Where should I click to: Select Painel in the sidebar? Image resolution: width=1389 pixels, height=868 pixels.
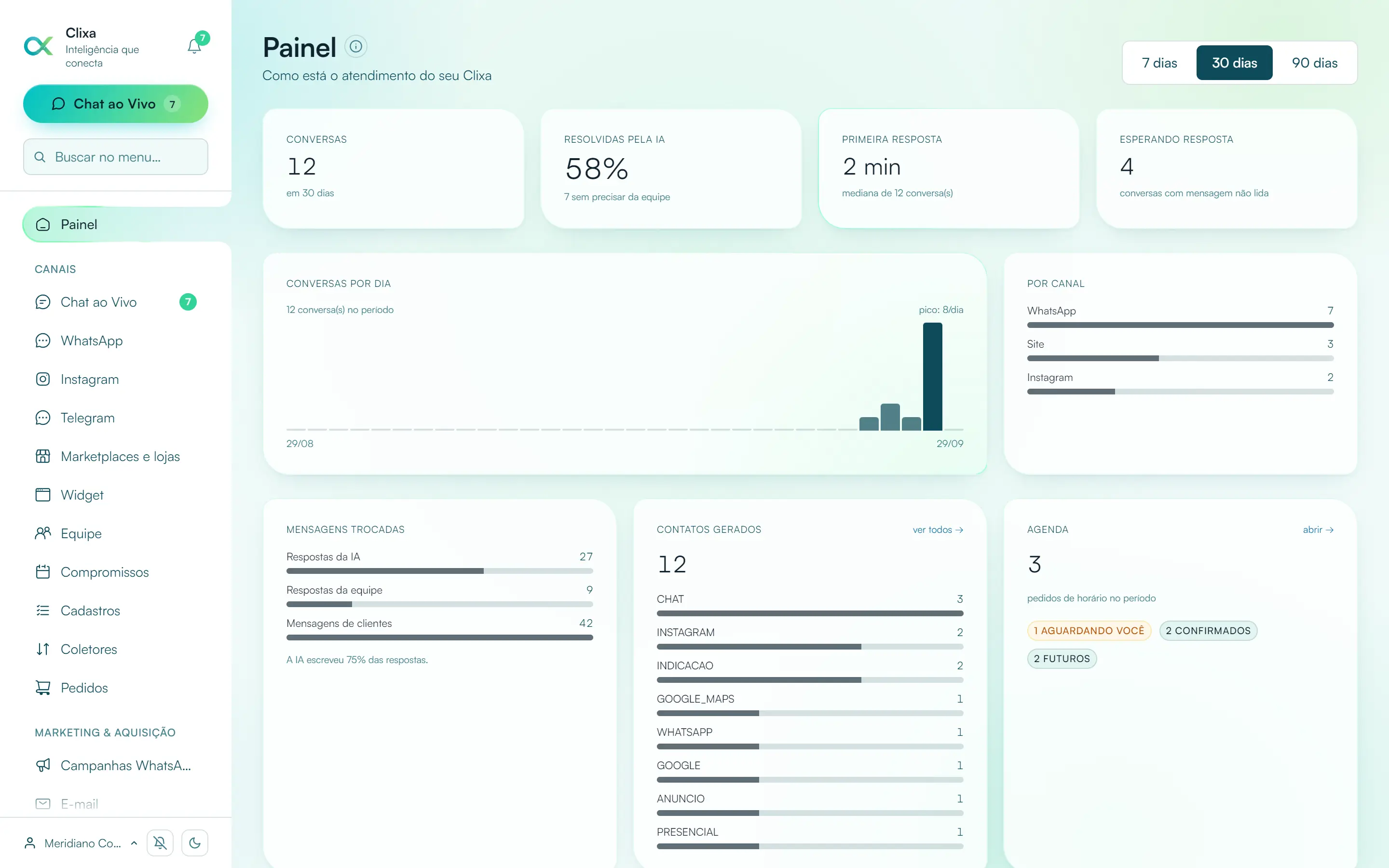[x=115, y=224]
